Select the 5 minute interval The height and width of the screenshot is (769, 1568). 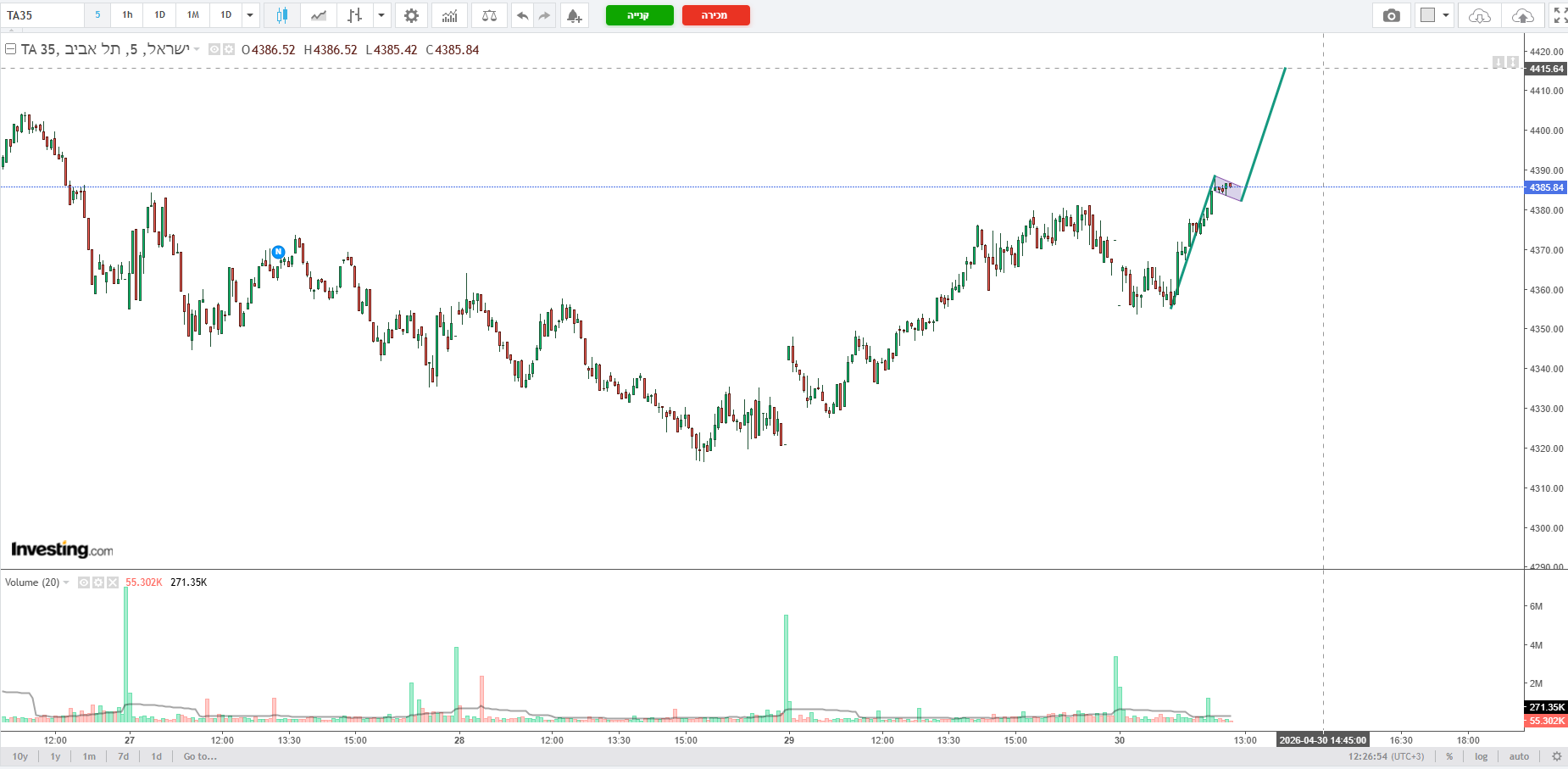[x=97, y=15]
